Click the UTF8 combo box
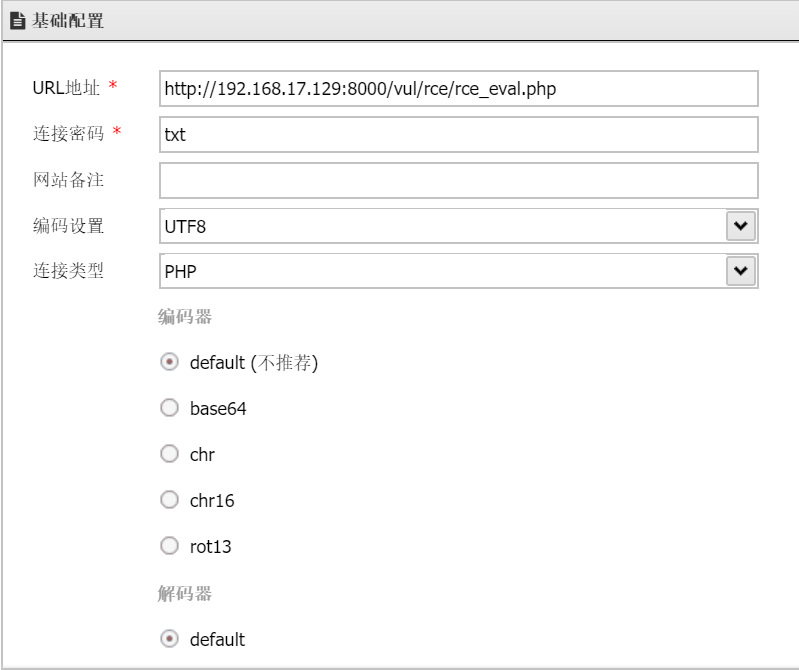 pyautogui.click(x=442, y=226)
